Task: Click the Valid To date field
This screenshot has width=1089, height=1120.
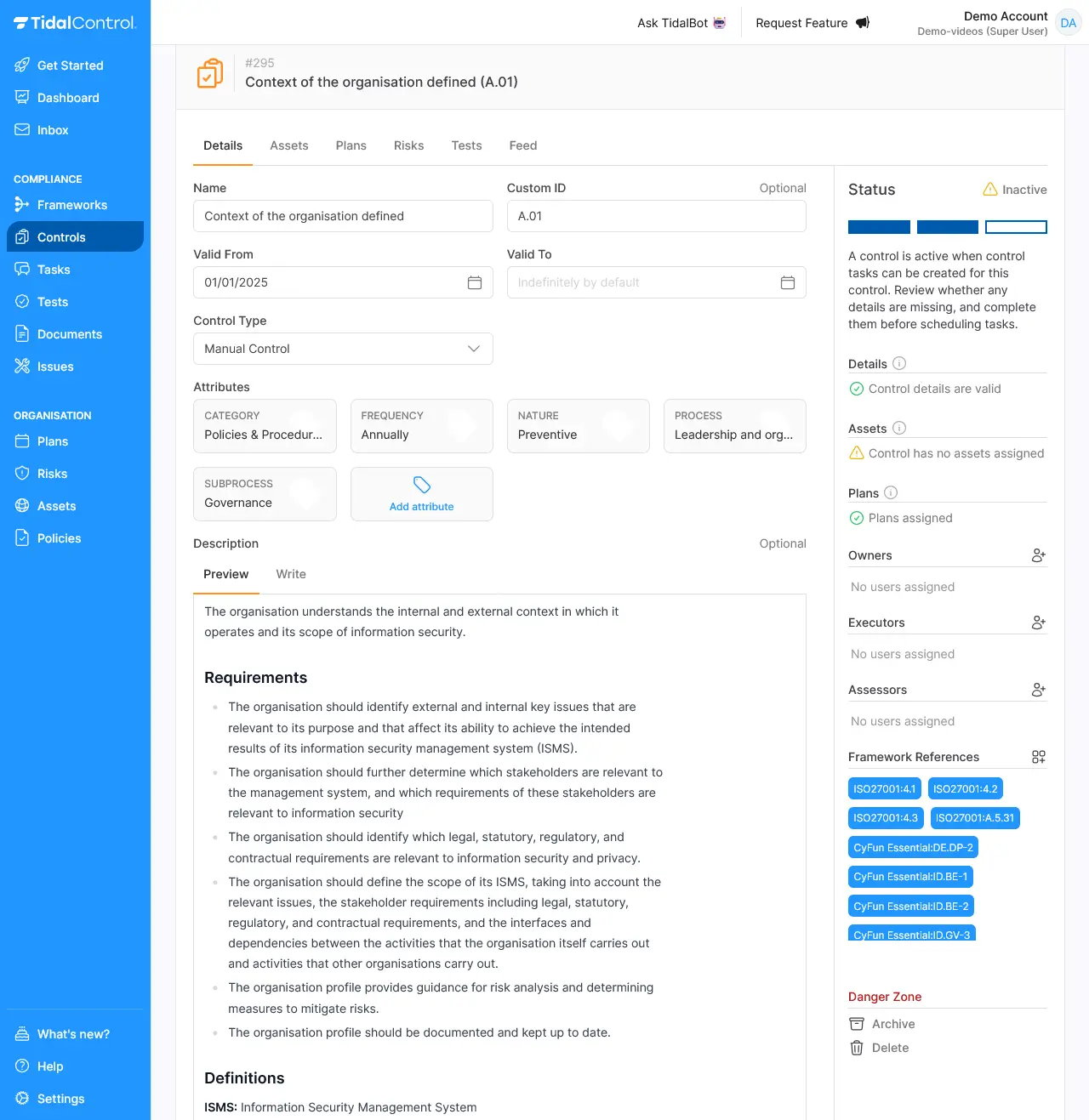Action: tap(657, 282)
